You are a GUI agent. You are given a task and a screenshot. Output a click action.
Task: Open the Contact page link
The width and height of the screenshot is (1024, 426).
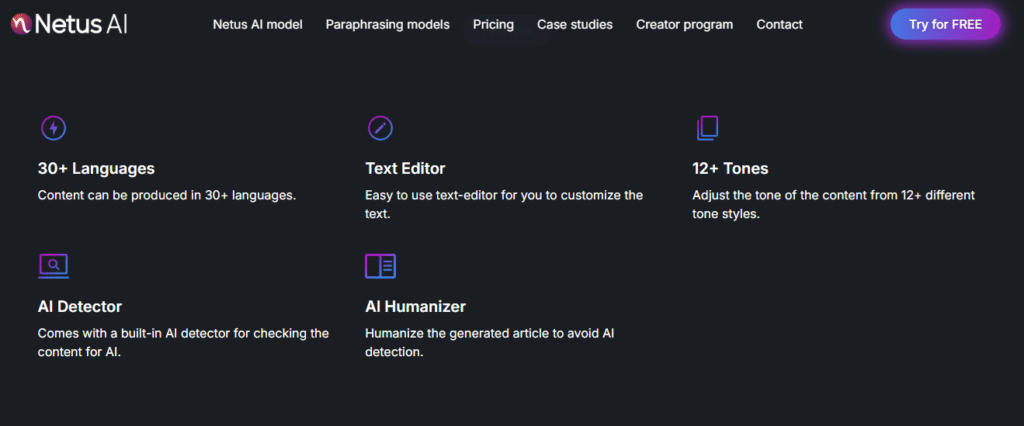(x=779, y=24)
